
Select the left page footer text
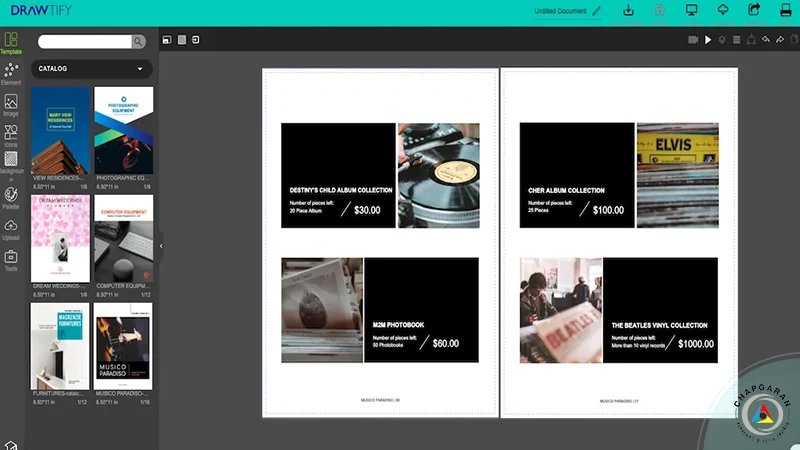(x=380, y=400)
